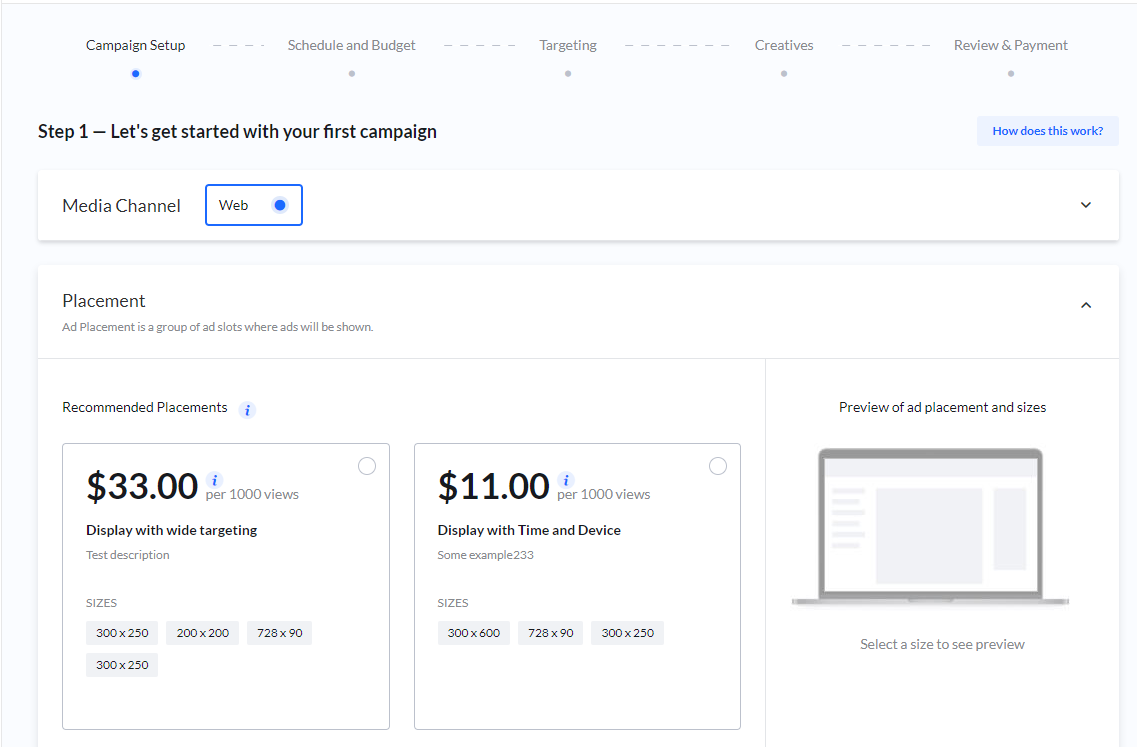The height and width of the screenshot is (747, 1137).
Task: Click info icon next to $33.00 price
Action: pos(214,480)
